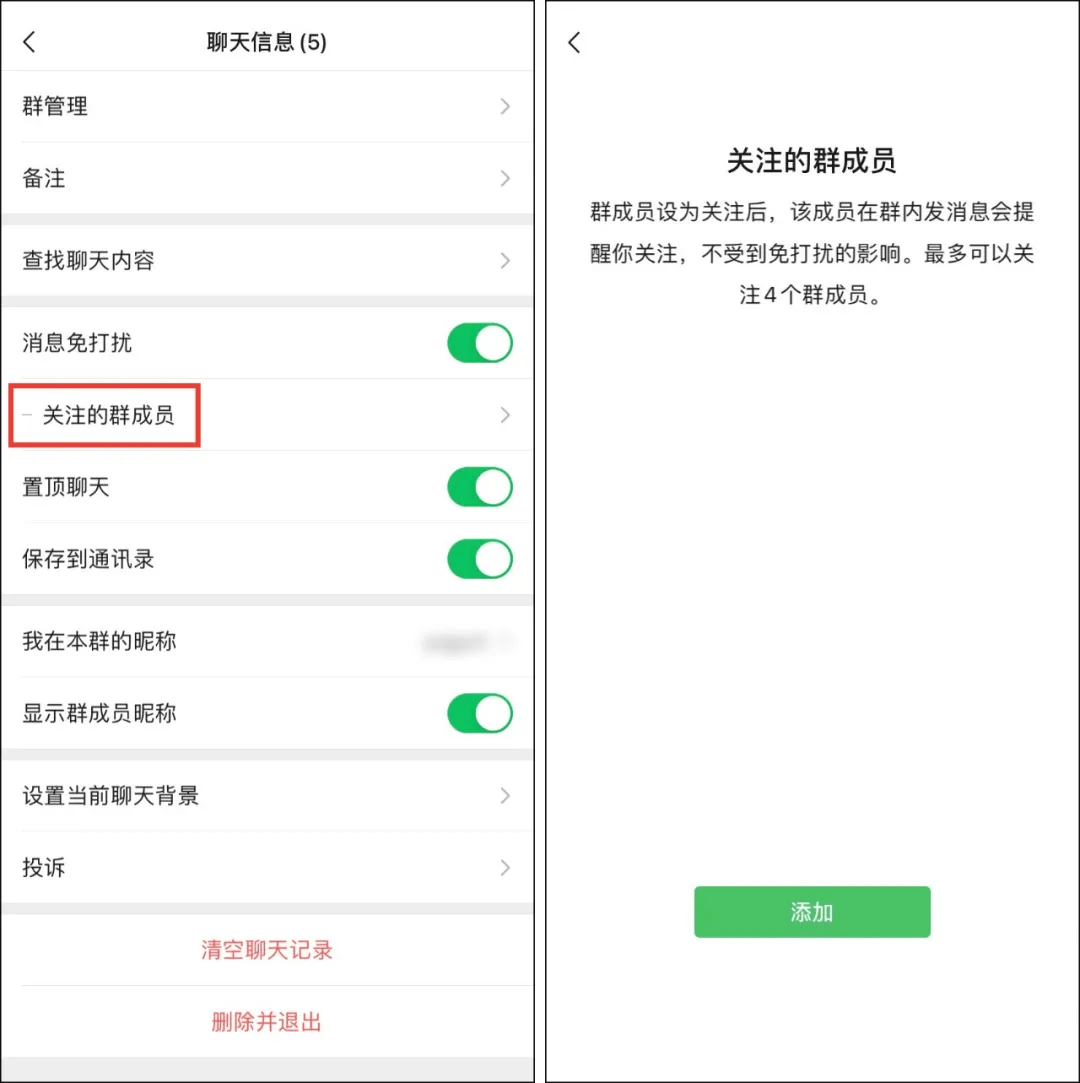Tap 删除并退出 to leave the group
Image resolution: width=1080 pixels, height=1083 pixels.
[x=267, y=1022]
